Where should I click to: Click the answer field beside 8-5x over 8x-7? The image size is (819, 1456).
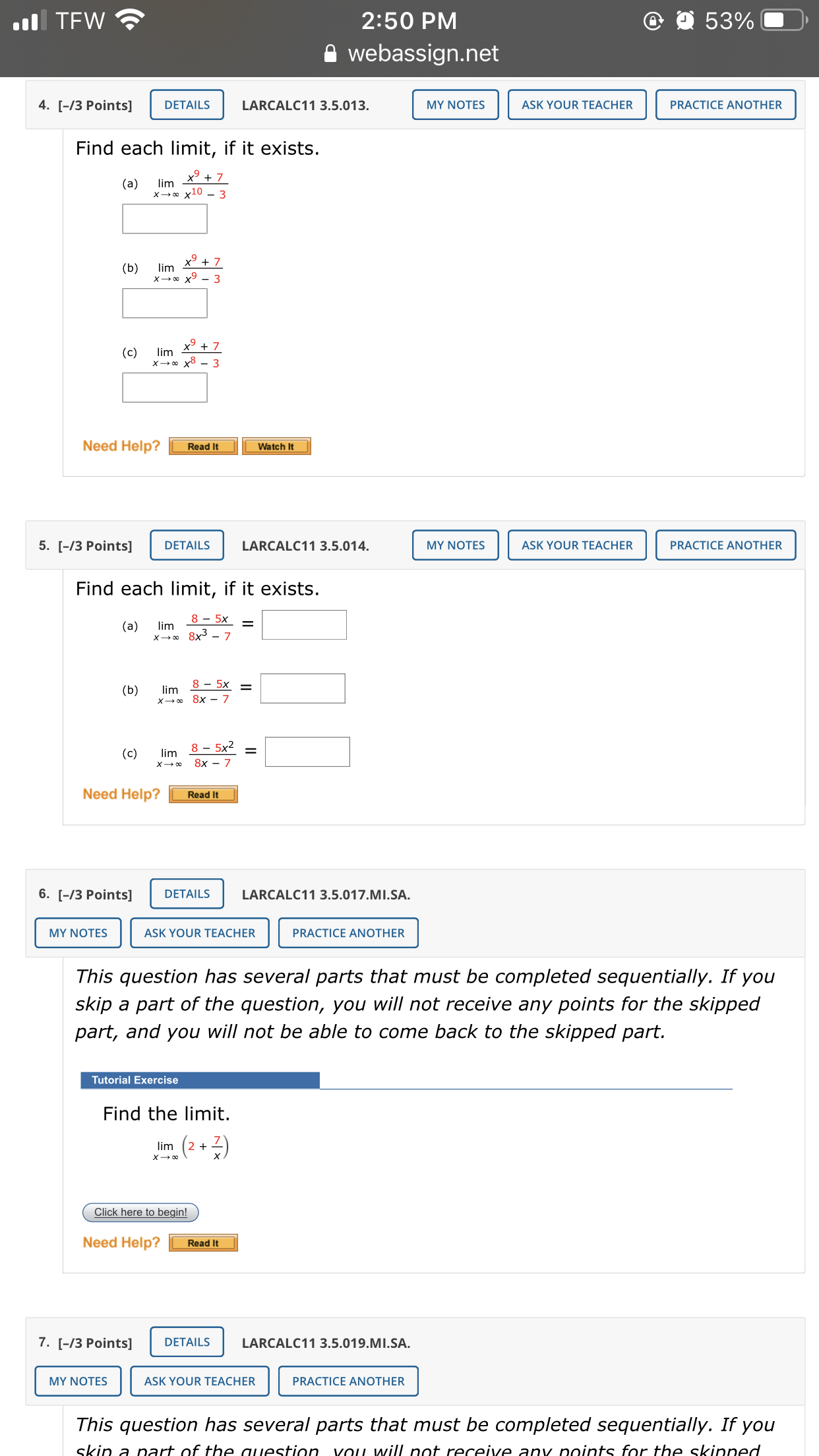(303, 688)
